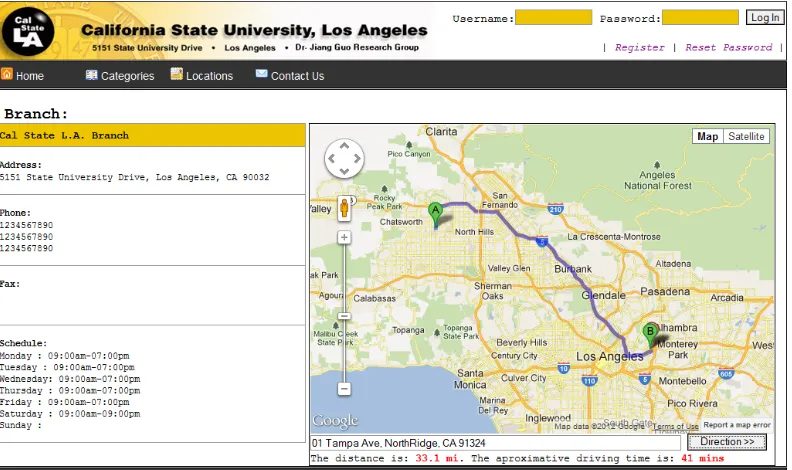The image size is (792, 470).
Task: Click the 33.1 mi distance value
Action: [437, 458]
